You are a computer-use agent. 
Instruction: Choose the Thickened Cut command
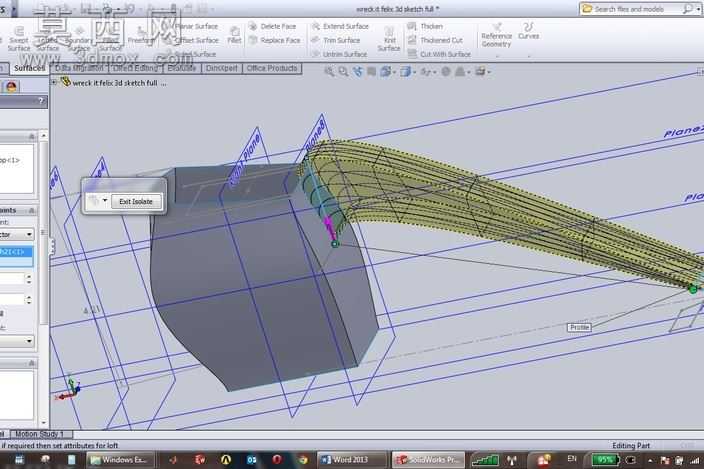[x=435, y=40]
